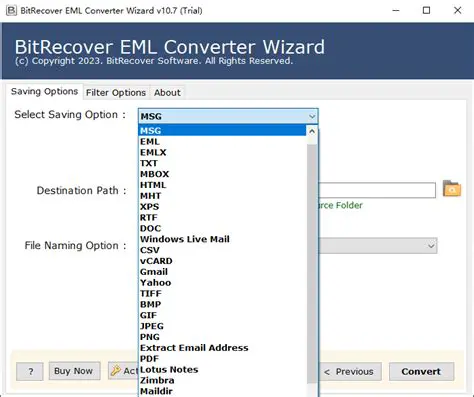
Task: Pick MHT from the list
Action: (222, 196)
